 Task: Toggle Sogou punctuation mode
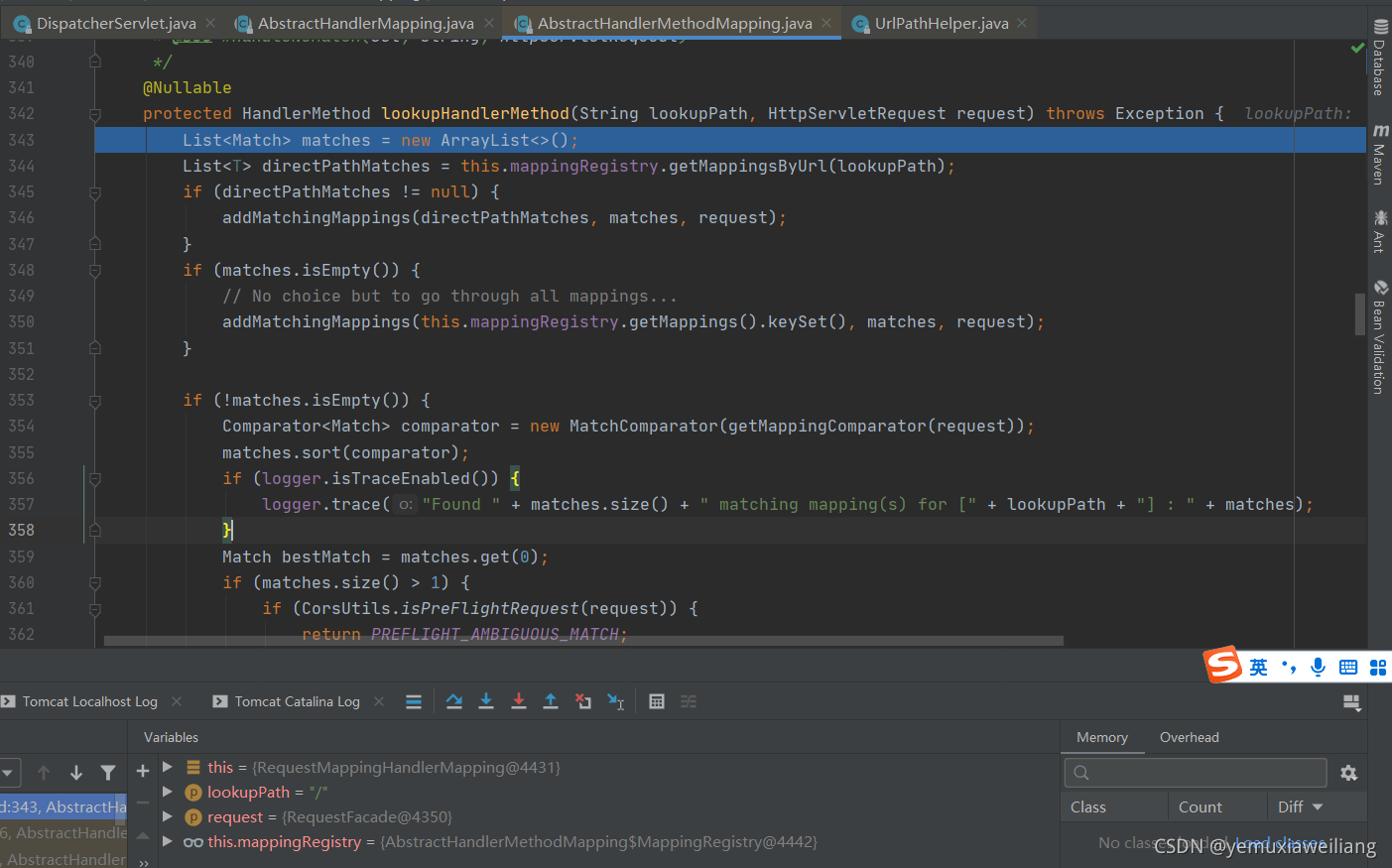tap(1289, 667)
